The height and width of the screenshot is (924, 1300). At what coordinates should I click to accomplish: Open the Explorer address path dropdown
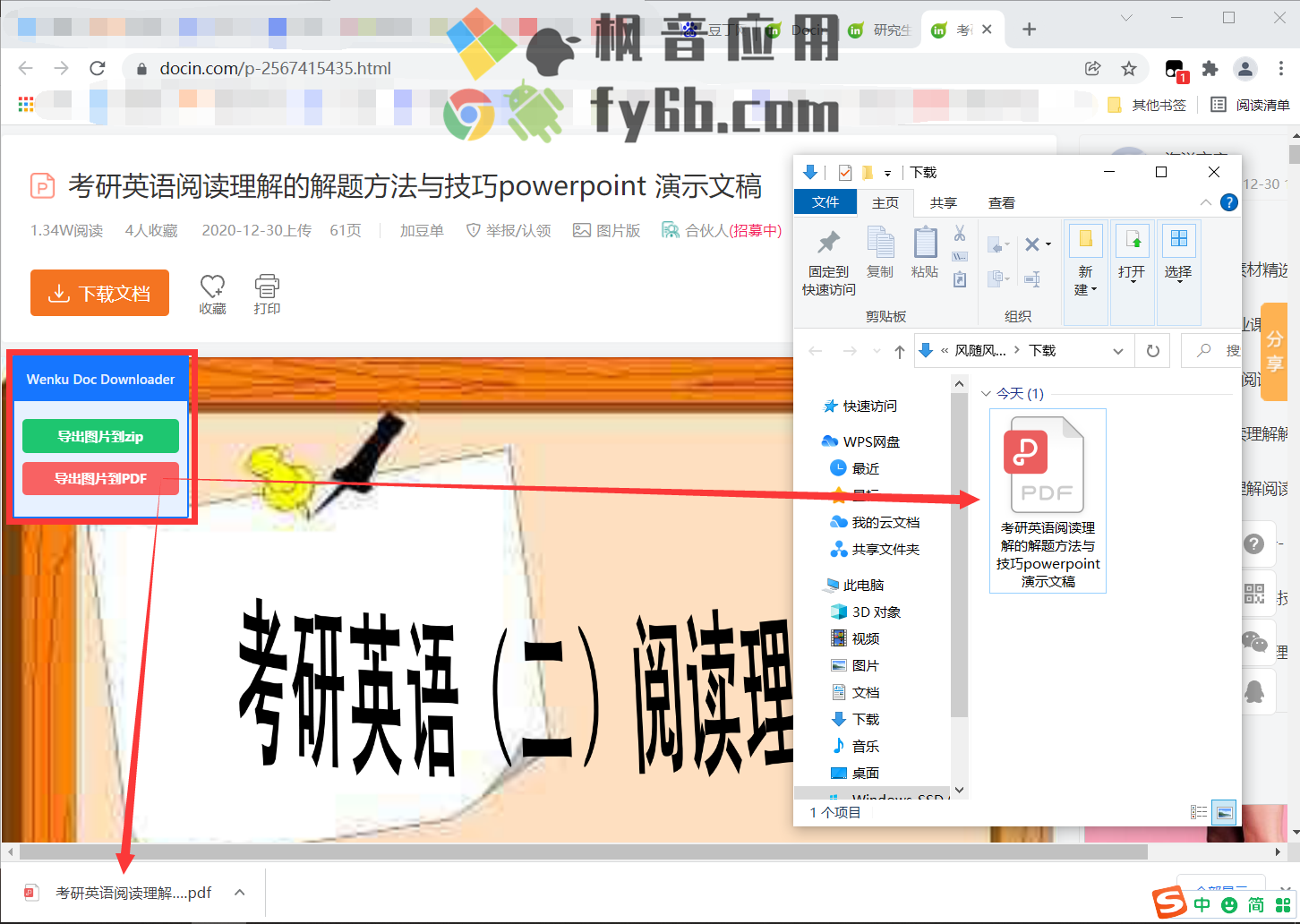tap(1117, 351)
